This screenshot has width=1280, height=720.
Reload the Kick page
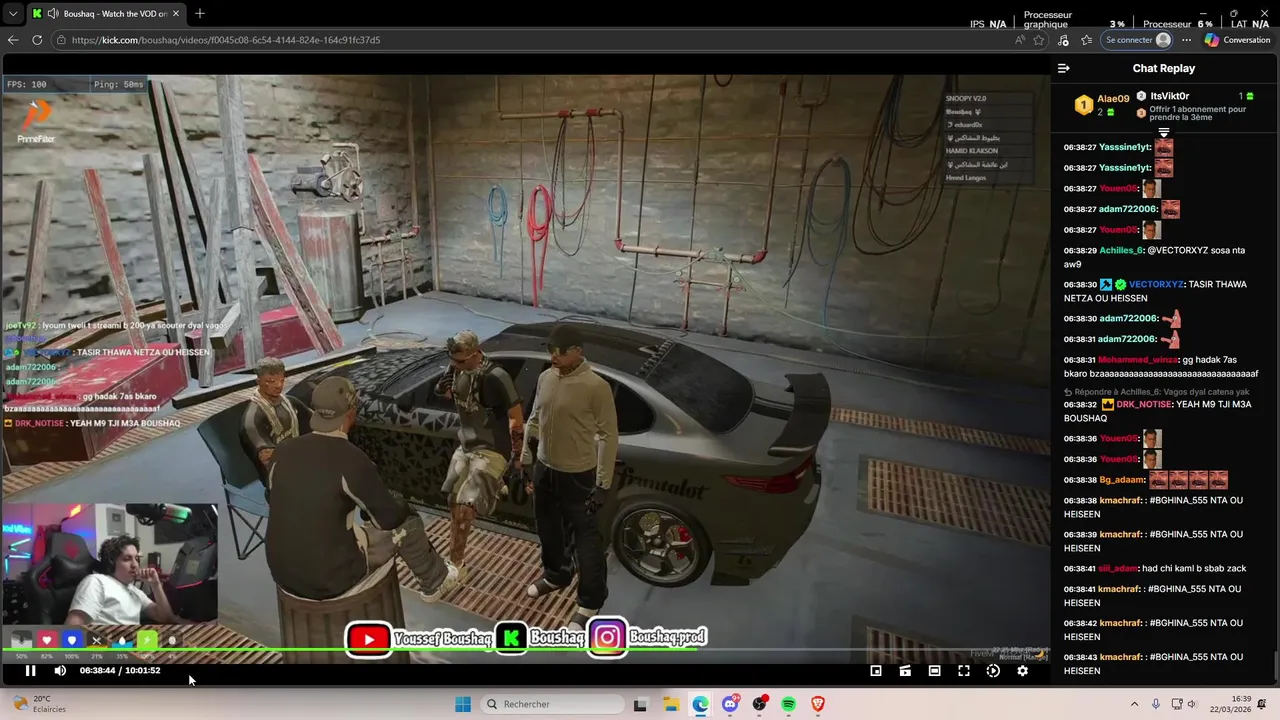[37, 40]
